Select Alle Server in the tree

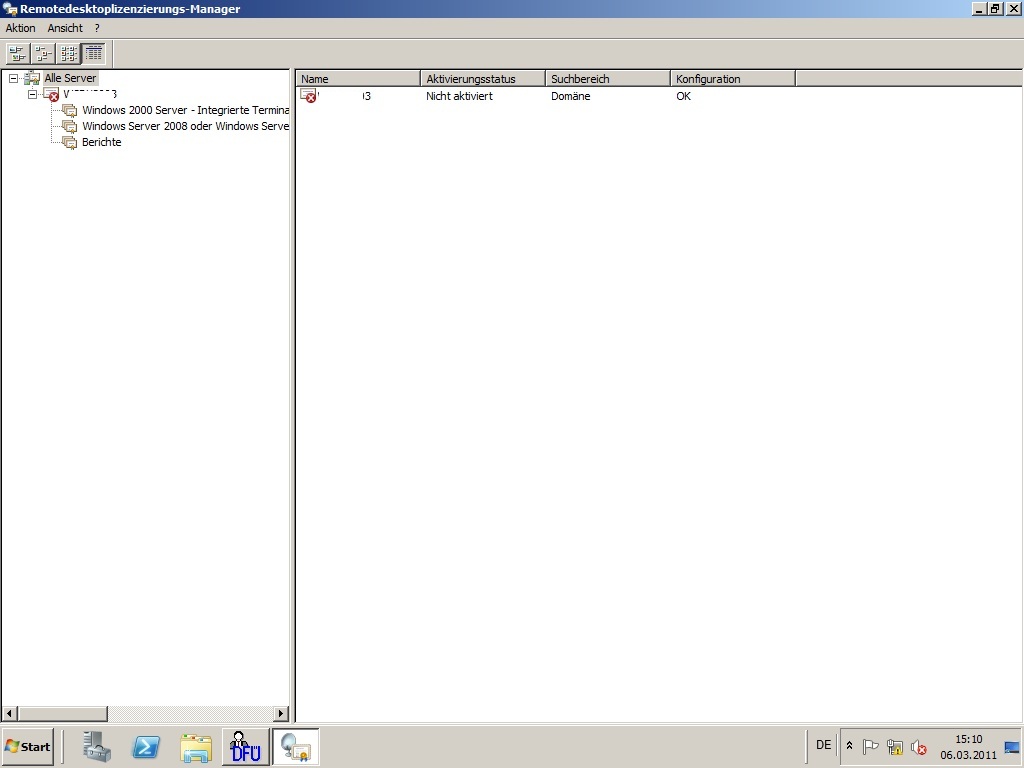pyautogui.click(x=70, y=78)
